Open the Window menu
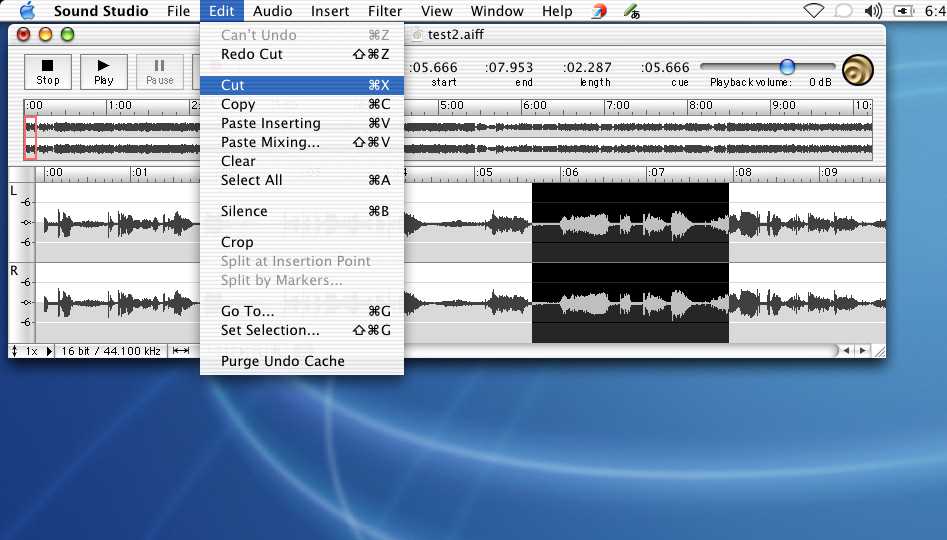Screen dimensions: 947x540 click(497, 11)
